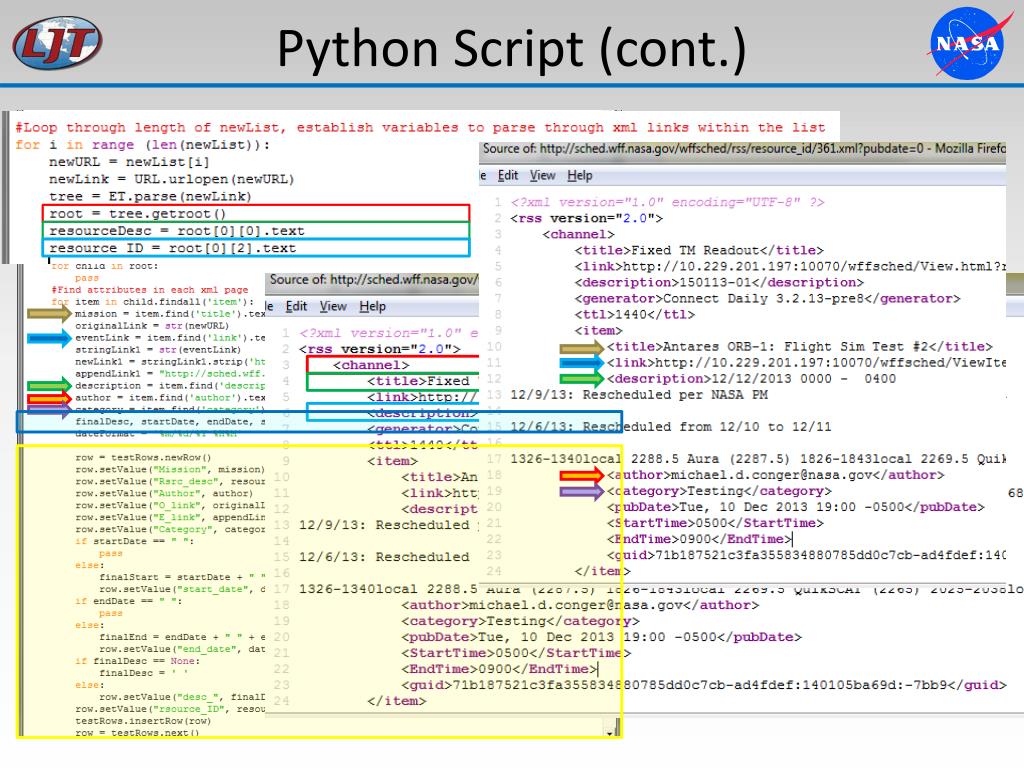Viewport: 1024px width, 768px height.
Task: Click the LJT logo in the slide header
Action: click(x=58, y=42)
